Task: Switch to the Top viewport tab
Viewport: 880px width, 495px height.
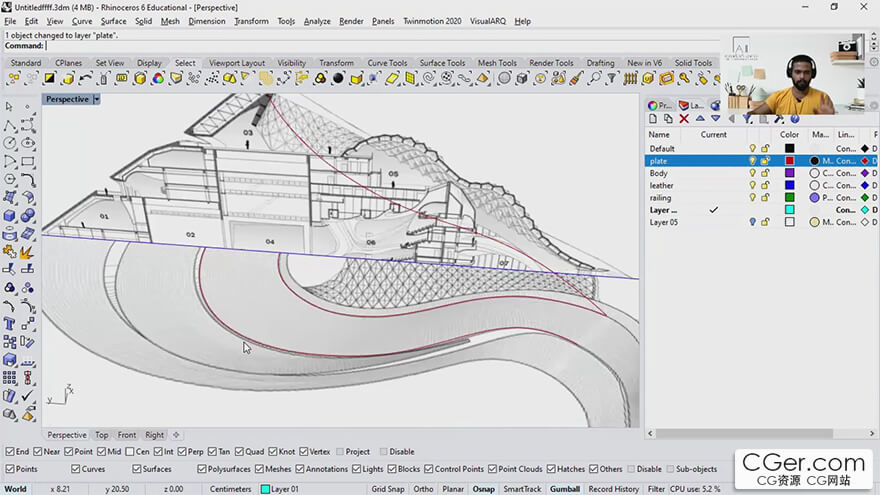Action: (102, 435)
